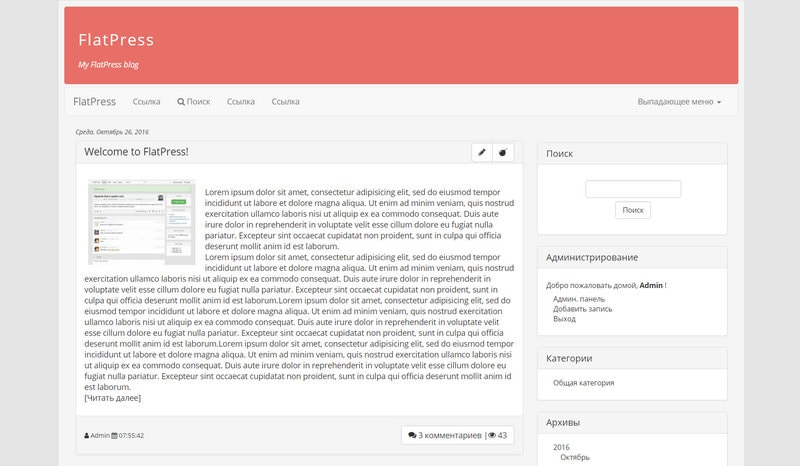Click the comments bubble icon in post footer

pyautogui.click(x=412, y=435)
